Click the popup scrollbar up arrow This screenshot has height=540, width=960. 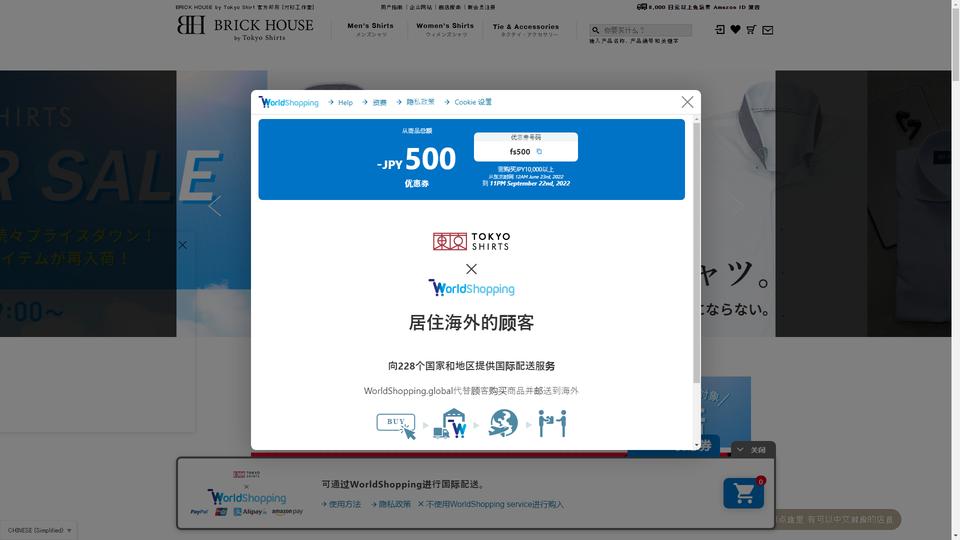pyautogui.click(x=696, y=119)
